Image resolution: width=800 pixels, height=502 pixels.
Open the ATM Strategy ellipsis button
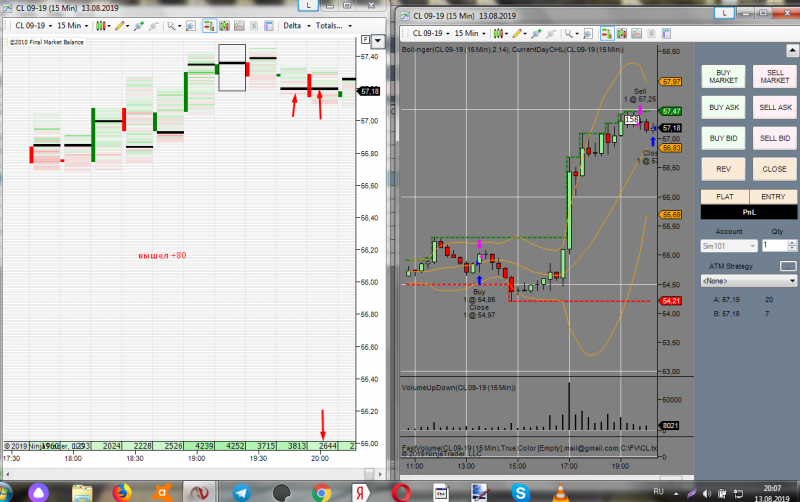coord(788,266)
